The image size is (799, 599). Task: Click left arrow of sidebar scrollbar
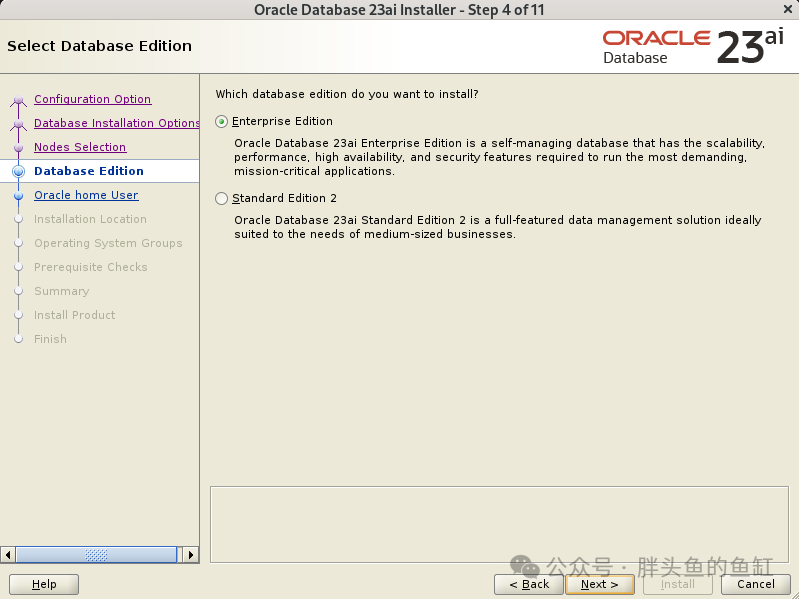[8, 555]
